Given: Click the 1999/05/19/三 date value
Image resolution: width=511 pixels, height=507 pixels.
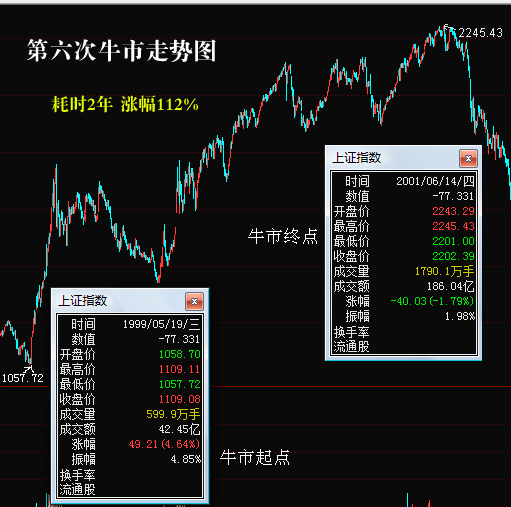Looking at the screenshot, I should pos(161,324).
